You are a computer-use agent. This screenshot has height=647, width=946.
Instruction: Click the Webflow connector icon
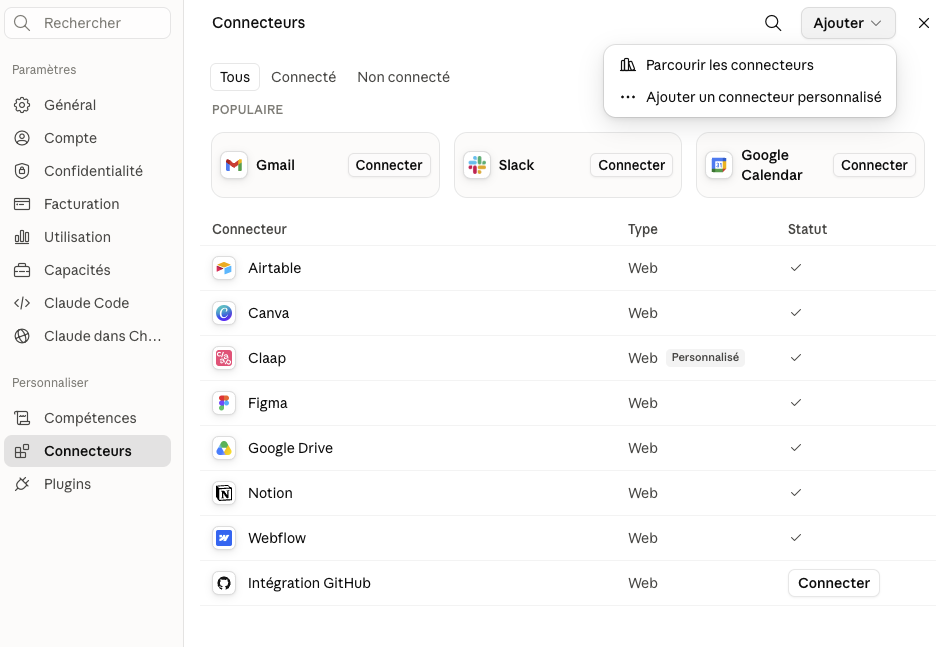click(224, 538)
